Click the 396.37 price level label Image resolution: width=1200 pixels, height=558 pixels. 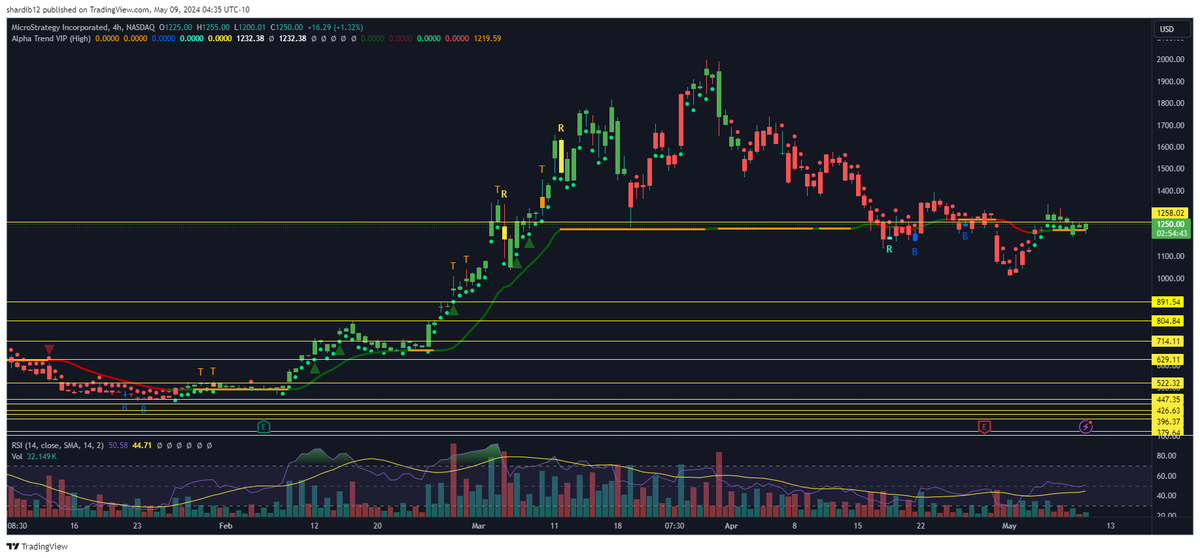click(x=1168, y=422)
